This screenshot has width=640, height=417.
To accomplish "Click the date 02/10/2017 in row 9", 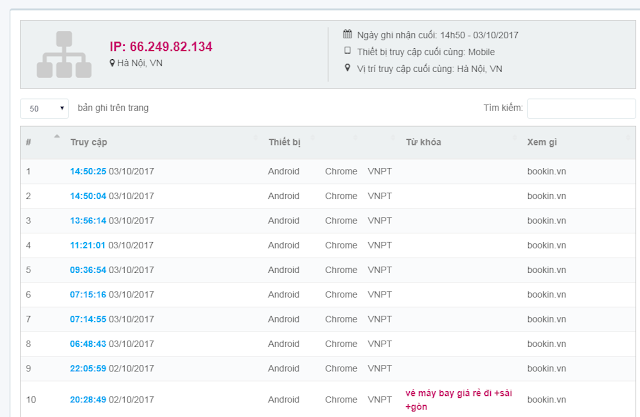I will pos(131,368).
